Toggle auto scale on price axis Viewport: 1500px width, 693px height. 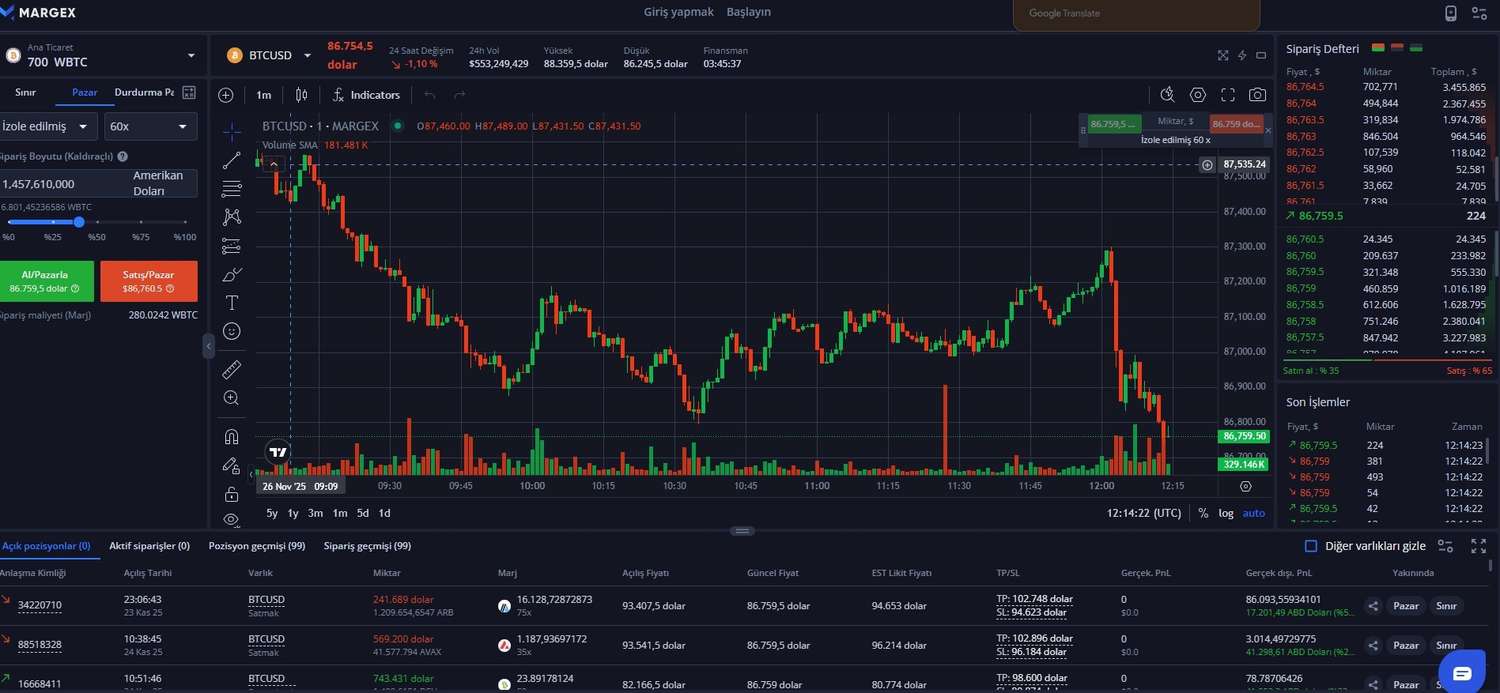pyautogui.click(x=1253, y=513)
